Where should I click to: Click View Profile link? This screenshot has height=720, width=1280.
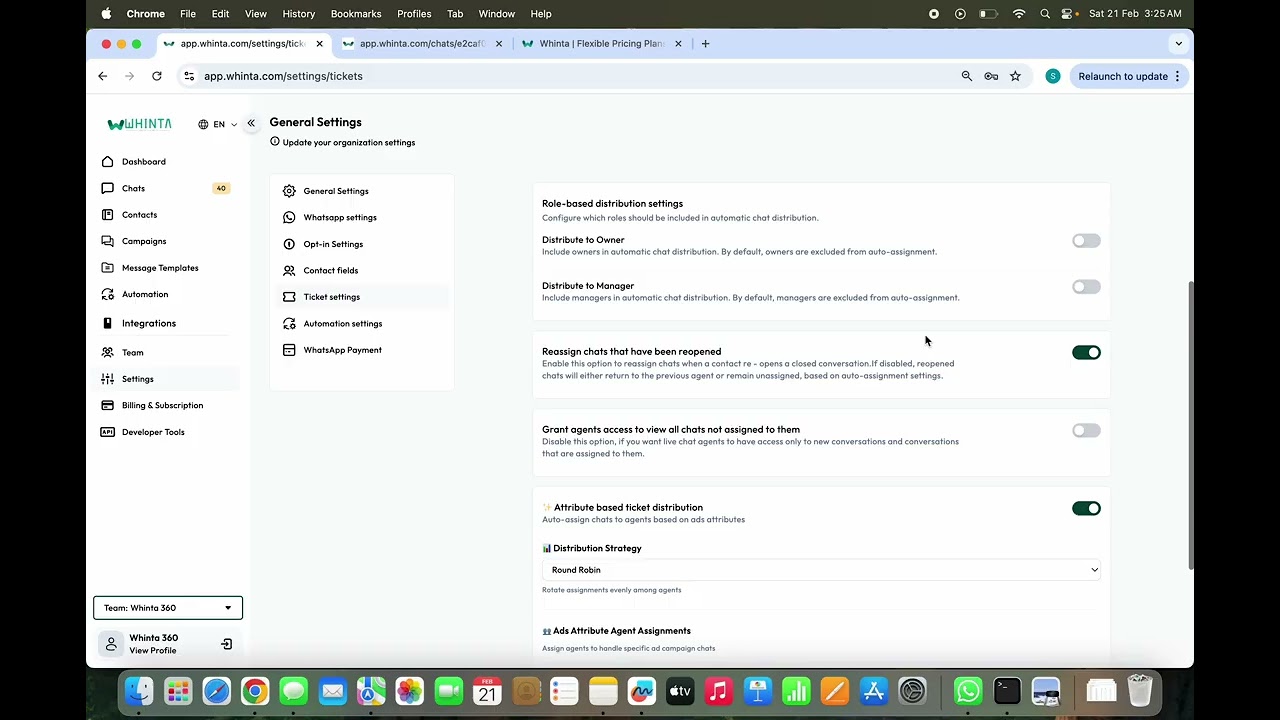click(152, 651)
